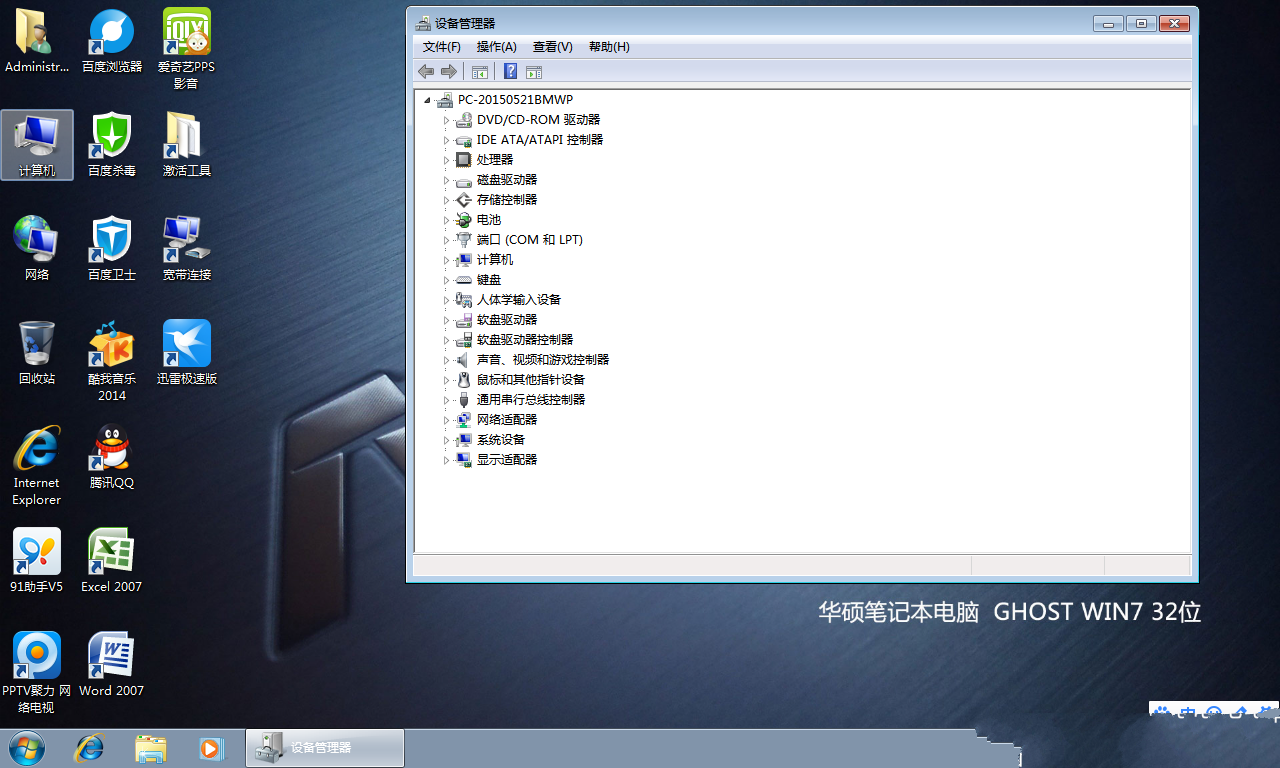1280x768 pixels.
Task: Click the show/hide action pane toolbar icon
Action: (x=534, y=71)
